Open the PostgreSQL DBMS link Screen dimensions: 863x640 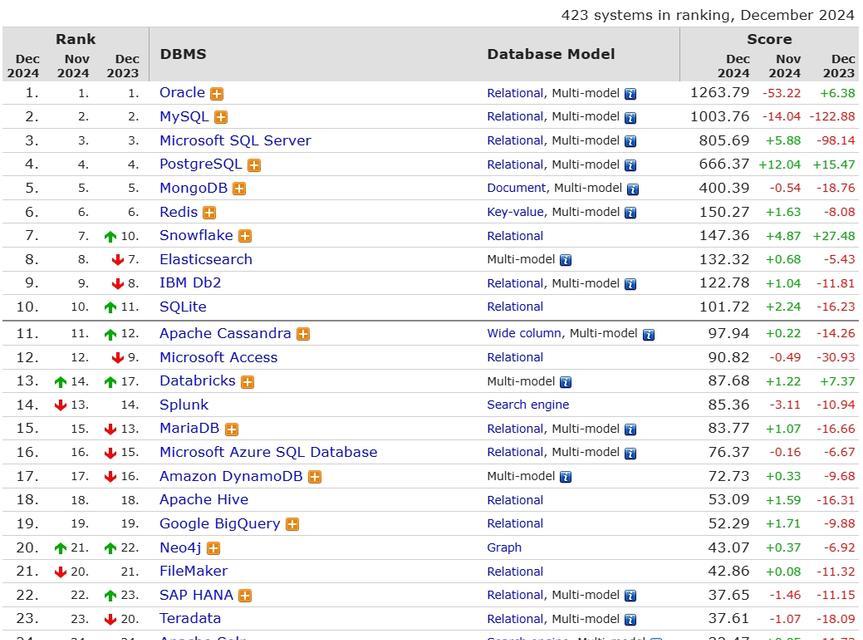200,165
